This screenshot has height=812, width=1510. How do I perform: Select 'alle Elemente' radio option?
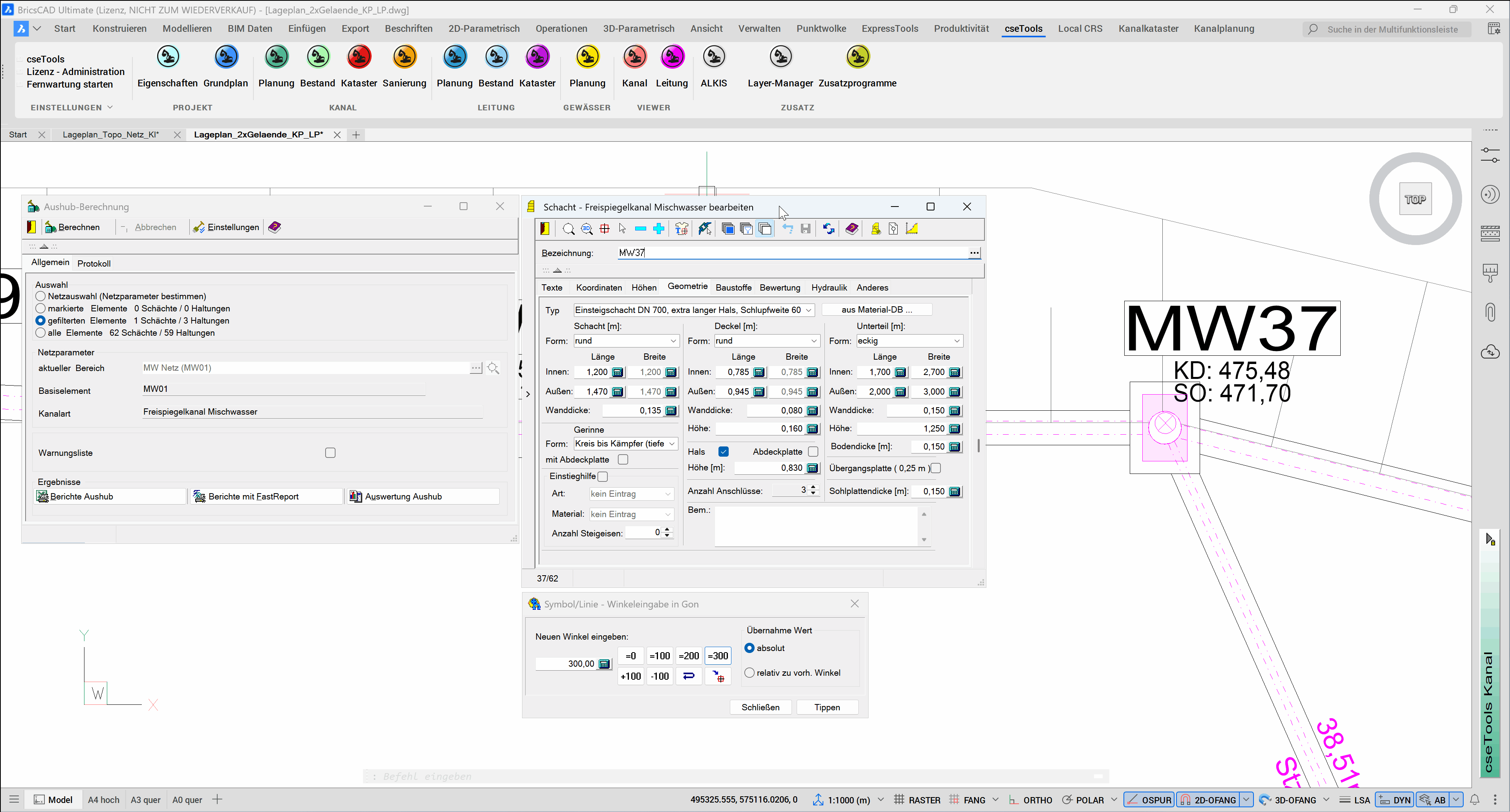point(40,333)
